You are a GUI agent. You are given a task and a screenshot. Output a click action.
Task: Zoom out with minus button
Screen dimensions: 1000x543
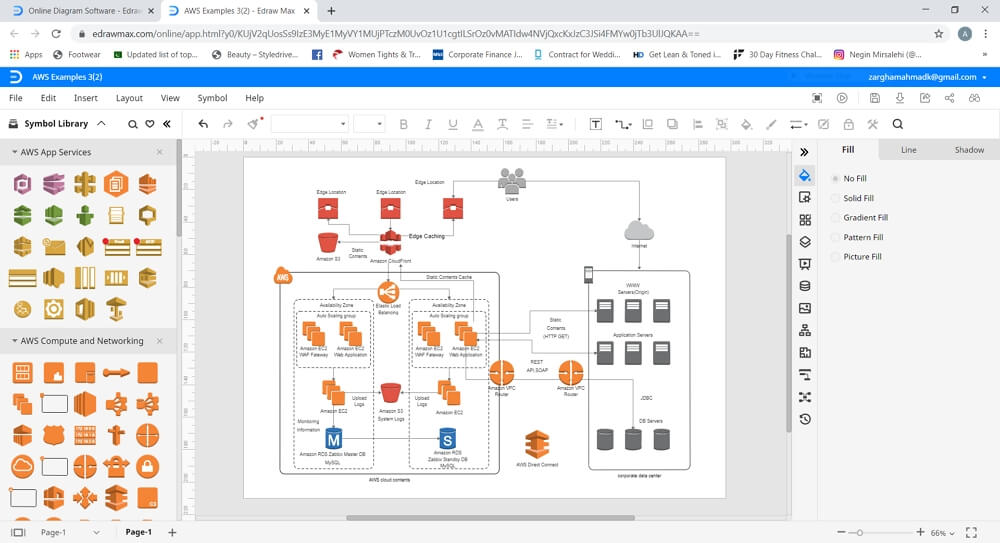(x=841, y=532)
